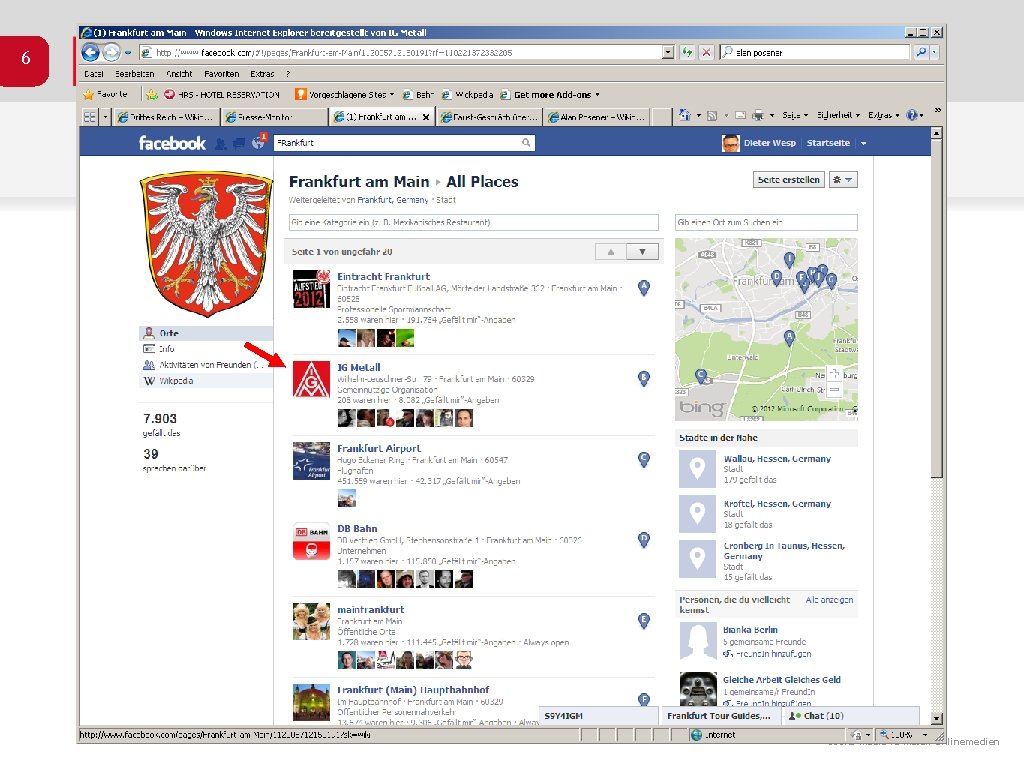Click the Facebook search magnifier icon

[526, 142]
